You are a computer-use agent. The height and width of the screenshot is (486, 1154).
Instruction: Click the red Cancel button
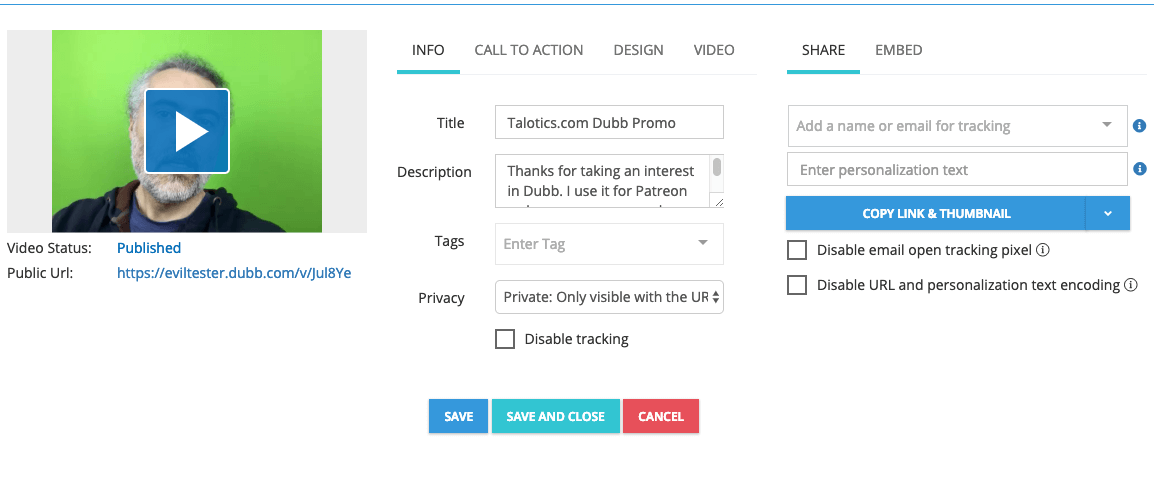[660, 417]
